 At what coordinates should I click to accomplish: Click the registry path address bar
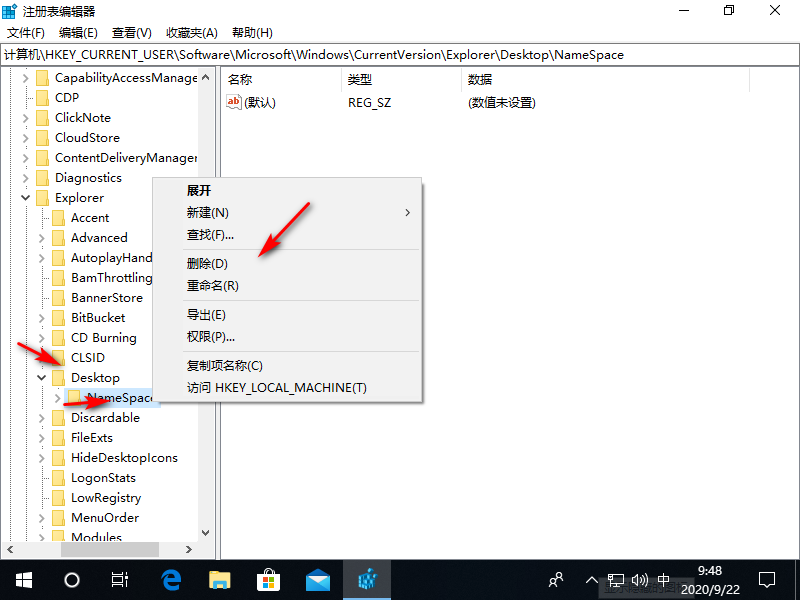pos(400,54)
